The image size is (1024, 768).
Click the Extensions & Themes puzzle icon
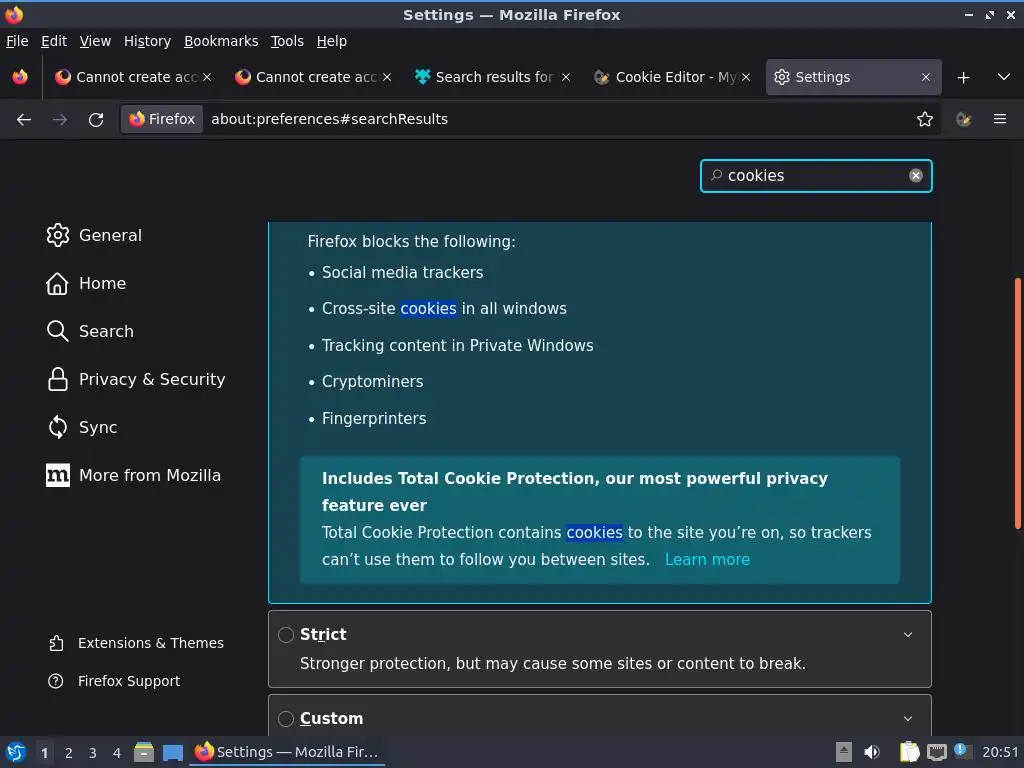point(56,643)
